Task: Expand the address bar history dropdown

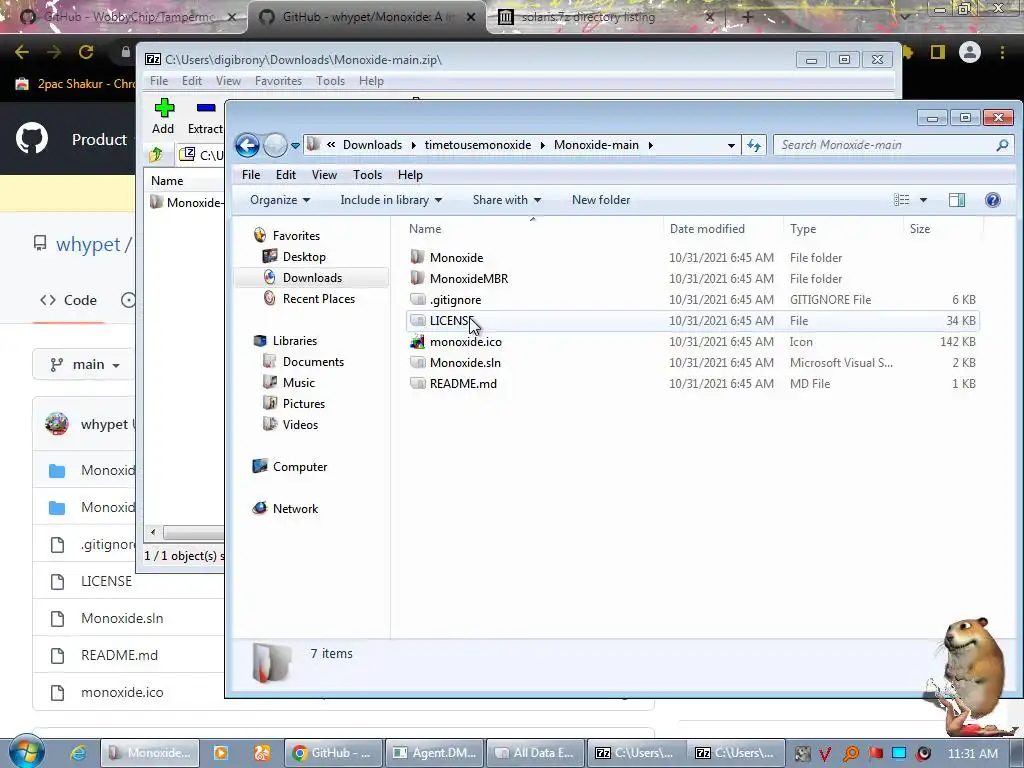Action: (x=731, y=146)
